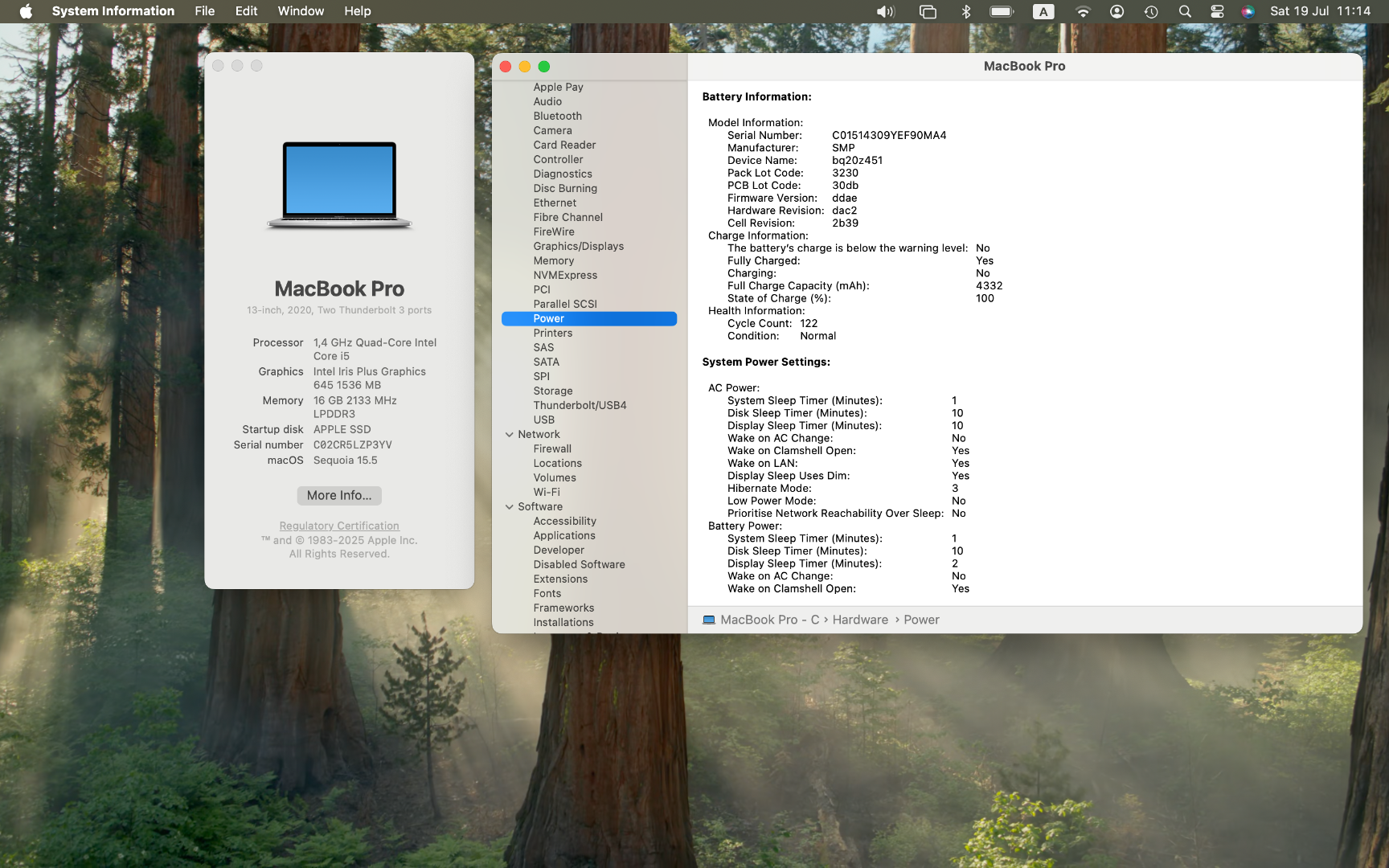
Task: Select Card Reader in the sidebar
Action: click(x=564, y=145)
